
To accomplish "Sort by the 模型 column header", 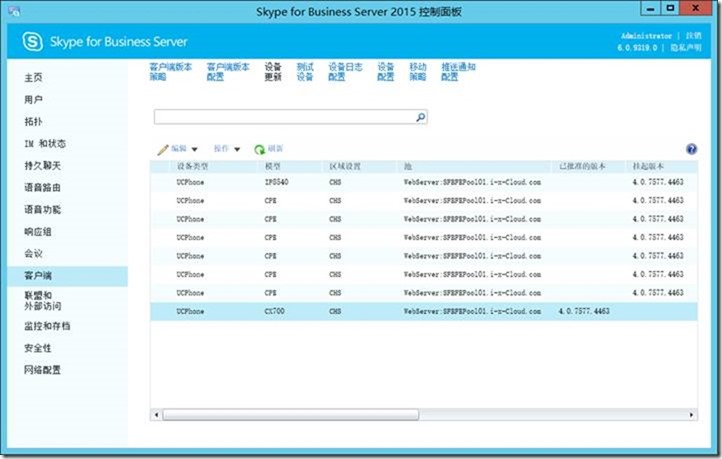I will (273, 166).
